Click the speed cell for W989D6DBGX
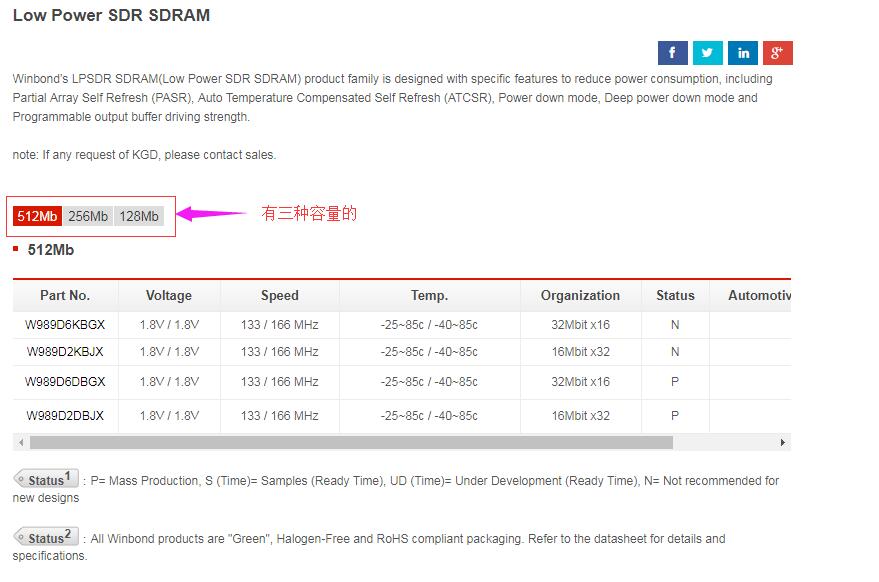The width and height of the screenshot is (879, 582). (280, 382)
